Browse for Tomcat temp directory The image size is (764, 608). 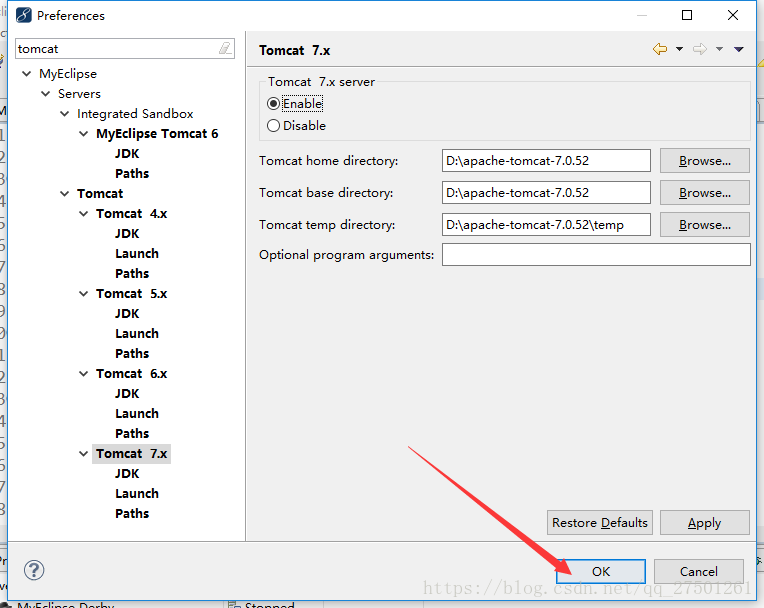coord(705,225)
